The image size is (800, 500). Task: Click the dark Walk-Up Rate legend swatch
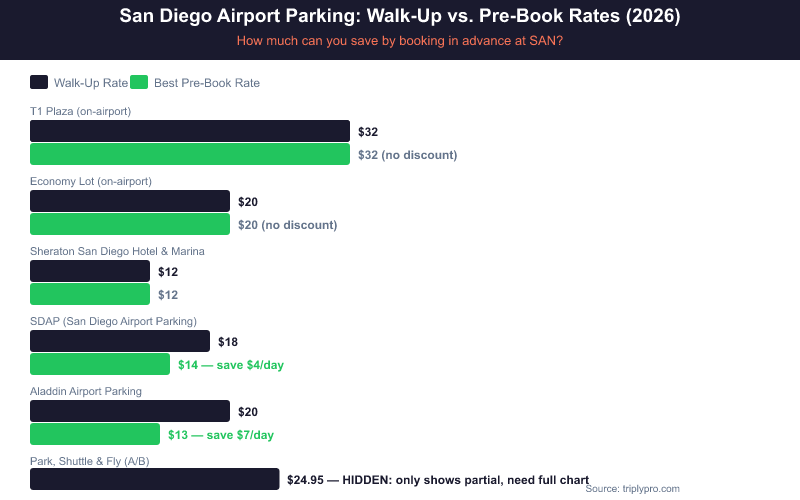[39, 83]
